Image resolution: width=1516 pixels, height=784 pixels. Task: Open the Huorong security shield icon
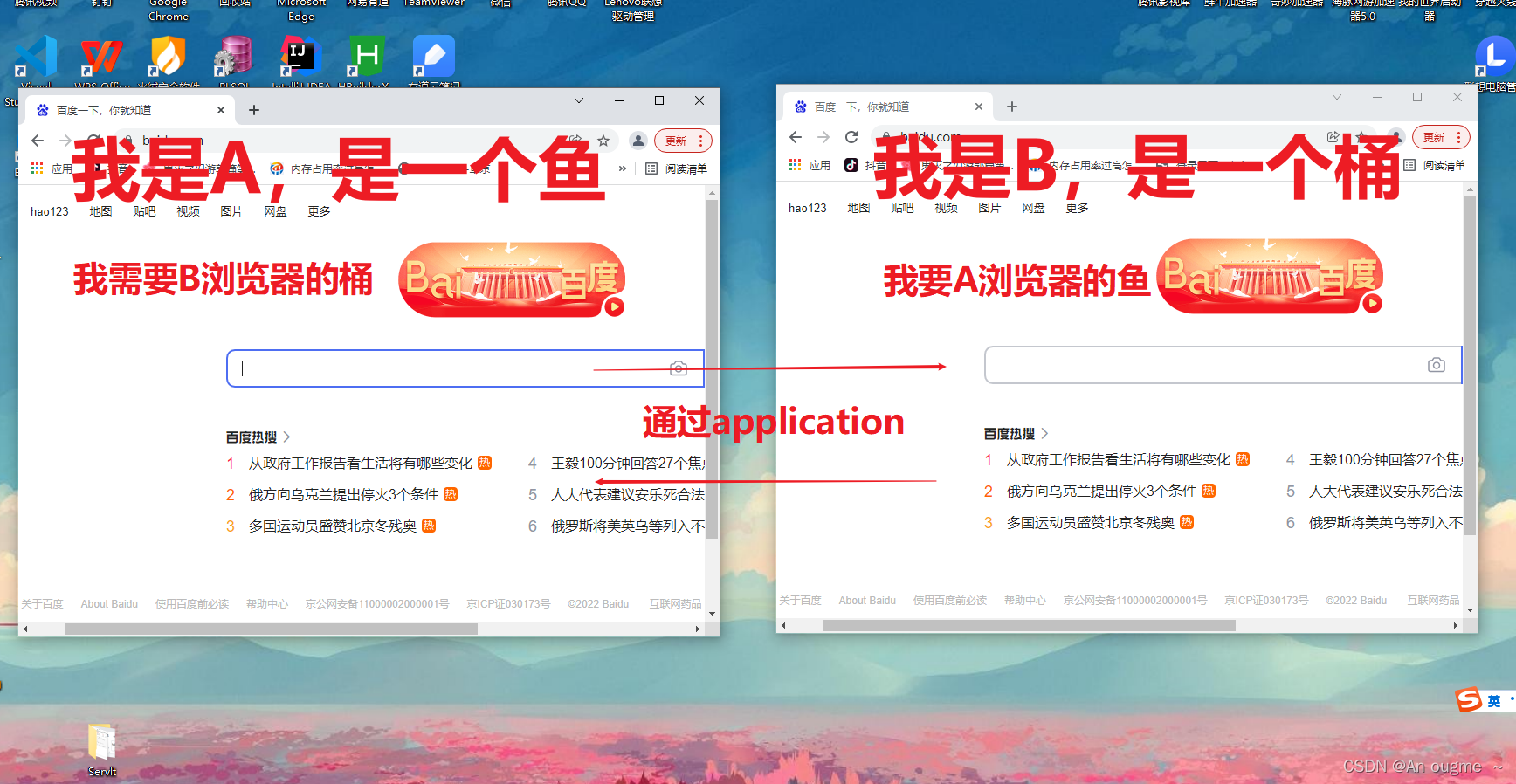[x=168, y=57]
